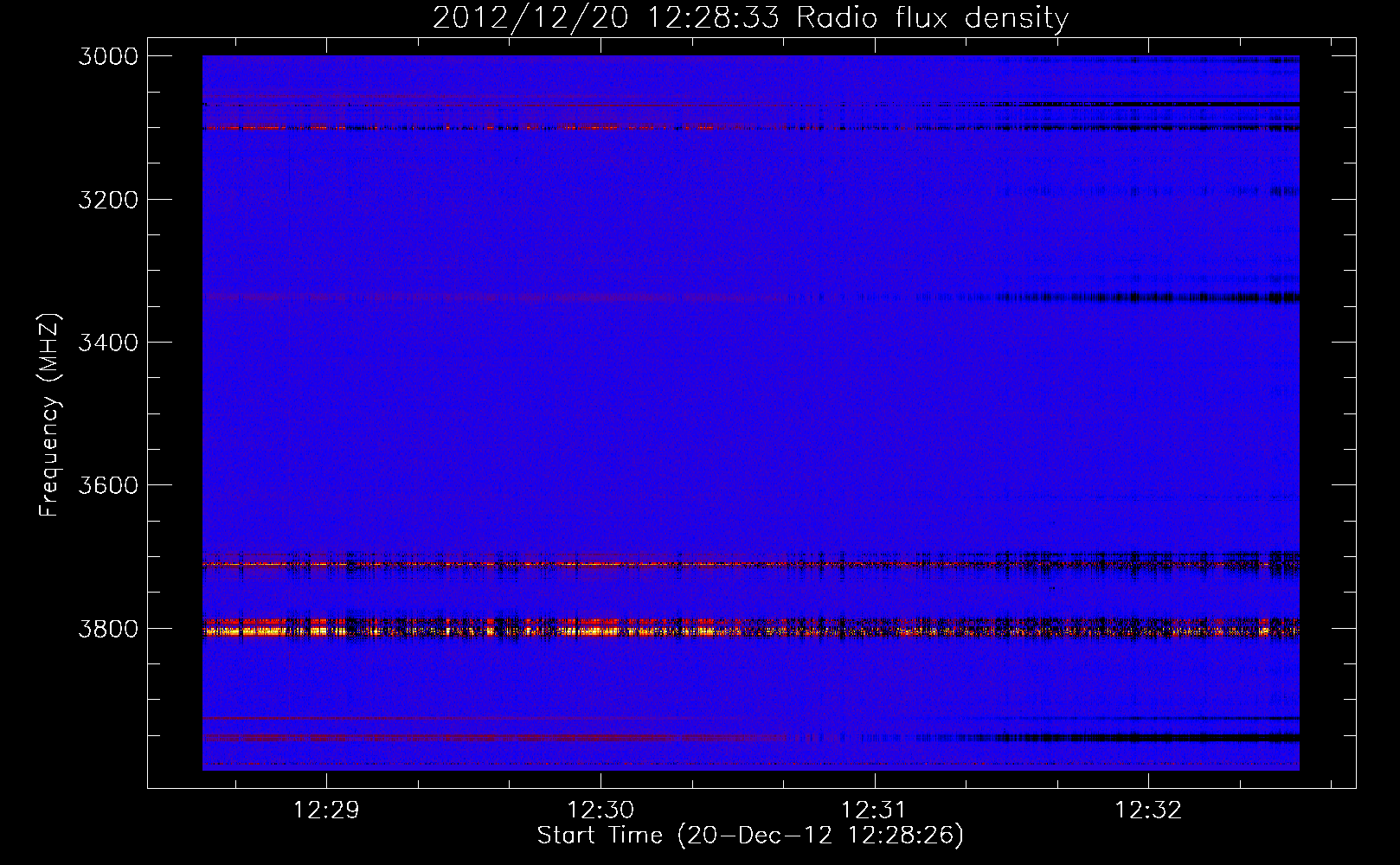
Task: Click the 12:29 time axis label
Action: pyautogui.click(x=326, y=811)
